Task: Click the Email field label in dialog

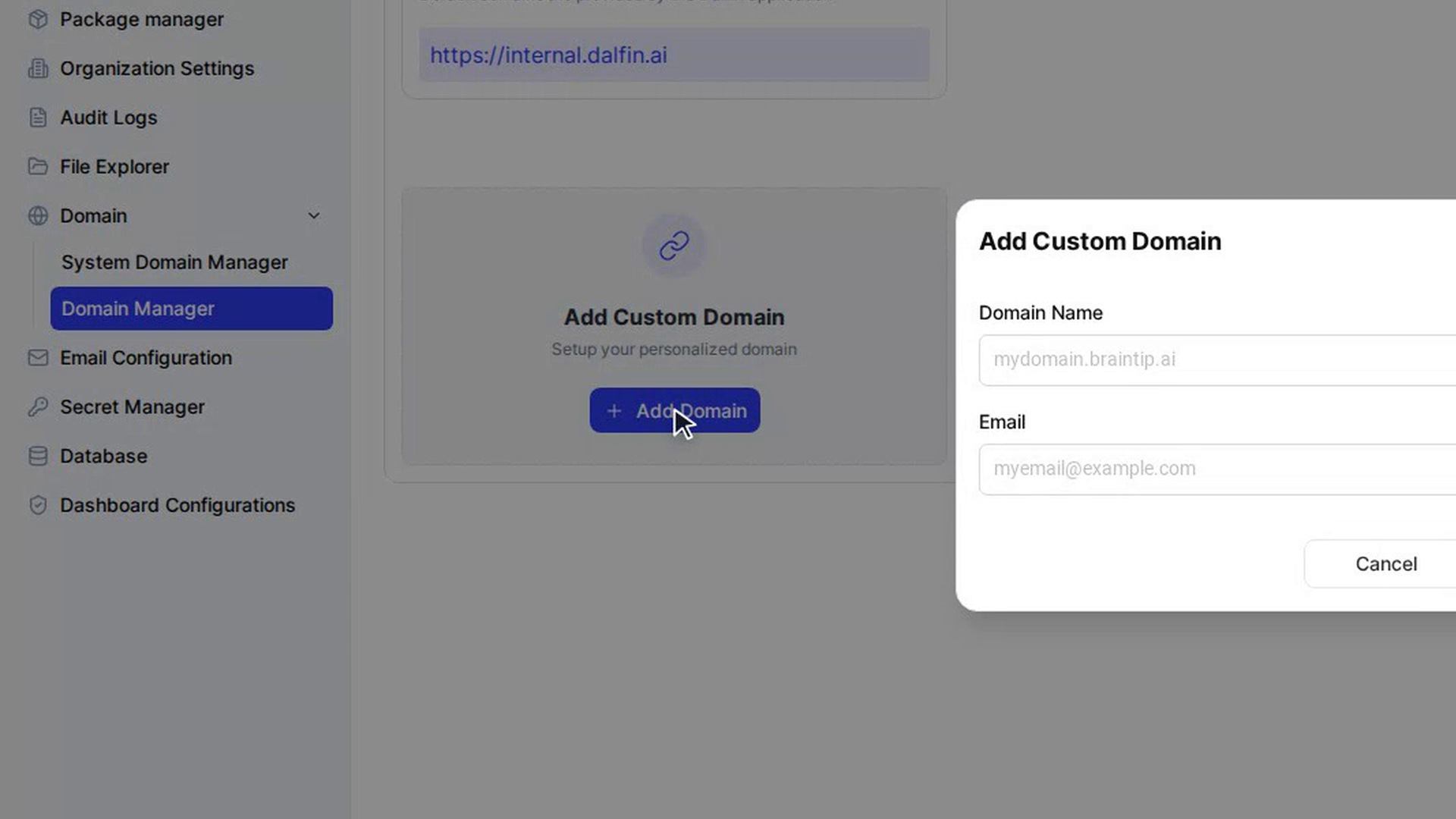Action: point(1002,422)
